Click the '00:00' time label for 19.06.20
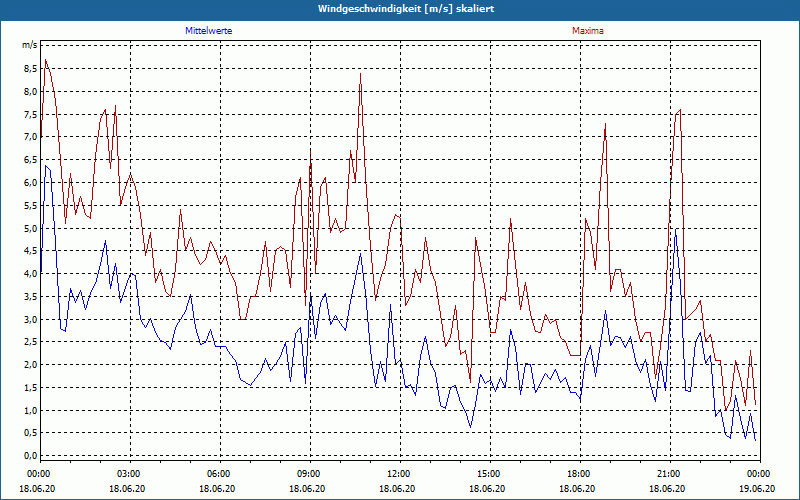Screen dimensions: 800x500 pos(757,474)
